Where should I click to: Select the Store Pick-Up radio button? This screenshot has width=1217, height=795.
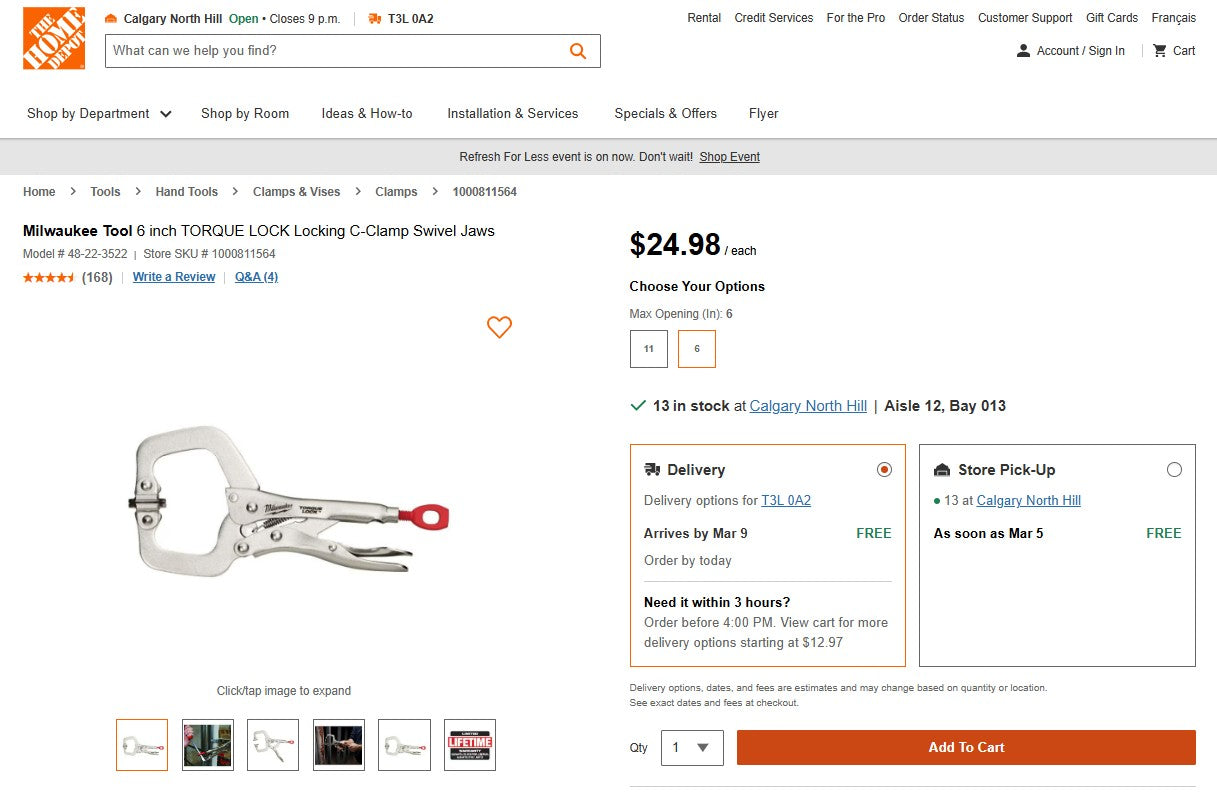click(1175, 468)
